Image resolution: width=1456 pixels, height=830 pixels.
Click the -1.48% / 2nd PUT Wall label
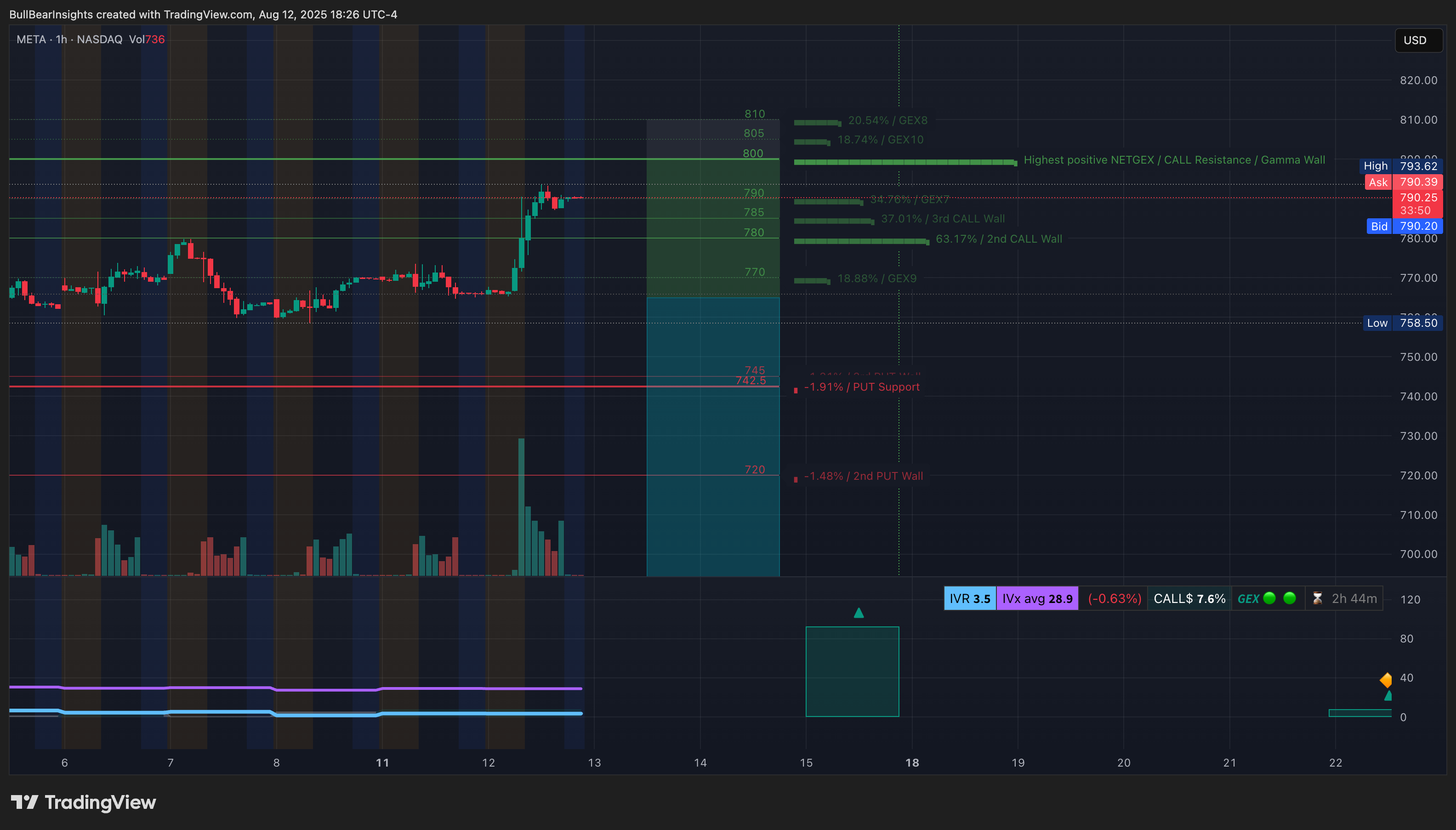(863, 476)
